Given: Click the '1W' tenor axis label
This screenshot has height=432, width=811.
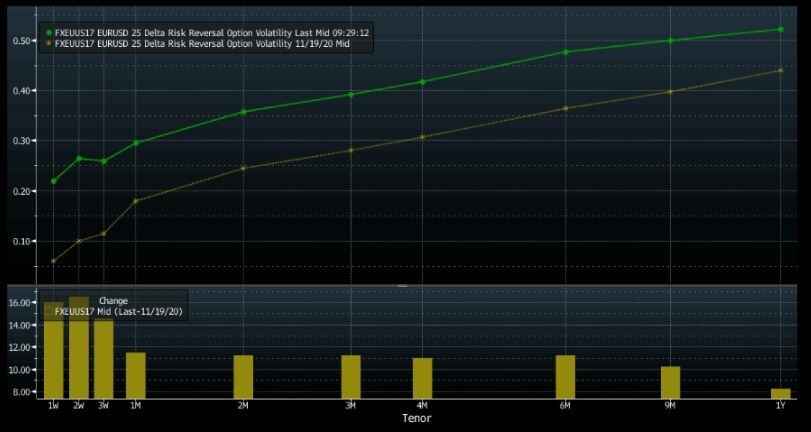Looking at the screenshot, I should [x=53, y=406].
